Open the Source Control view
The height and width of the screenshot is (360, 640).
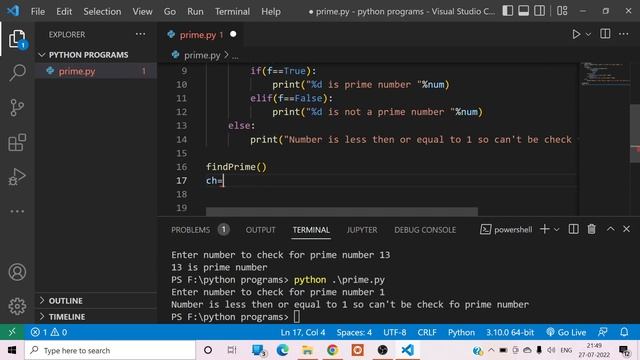[x=17, y=108]
